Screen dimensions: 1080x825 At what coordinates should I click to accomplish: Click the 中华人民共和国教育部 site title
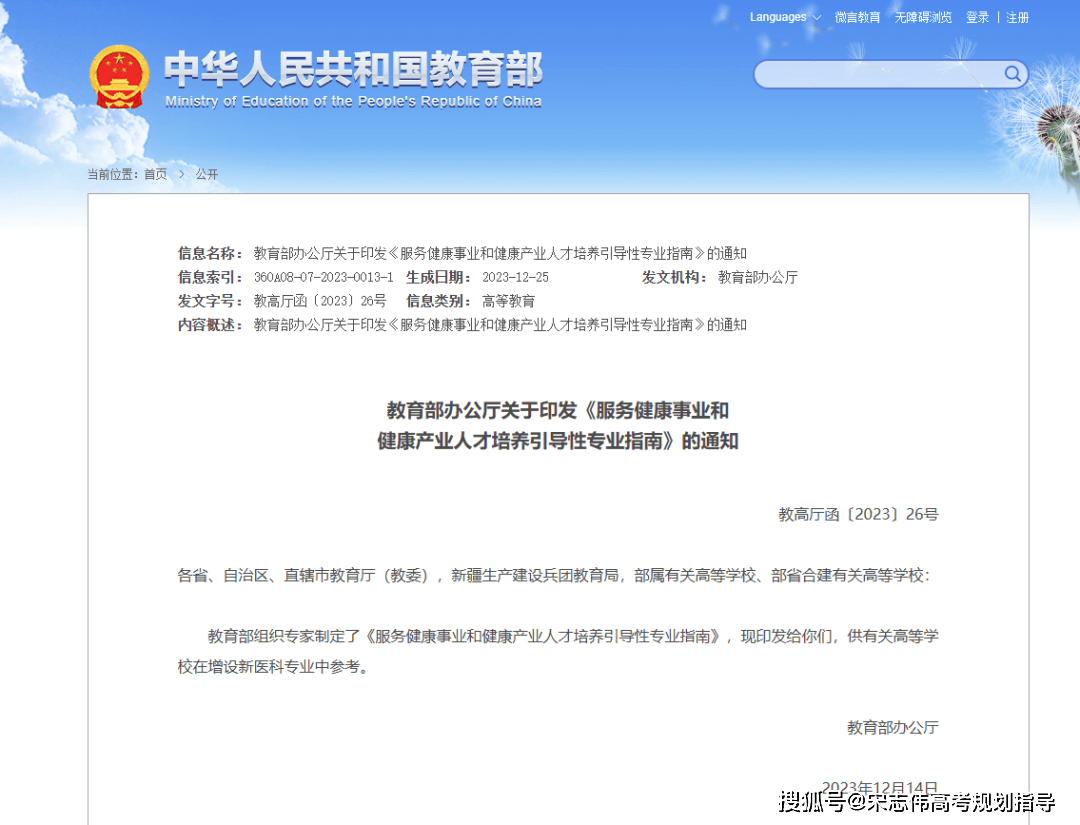(353, 70)
